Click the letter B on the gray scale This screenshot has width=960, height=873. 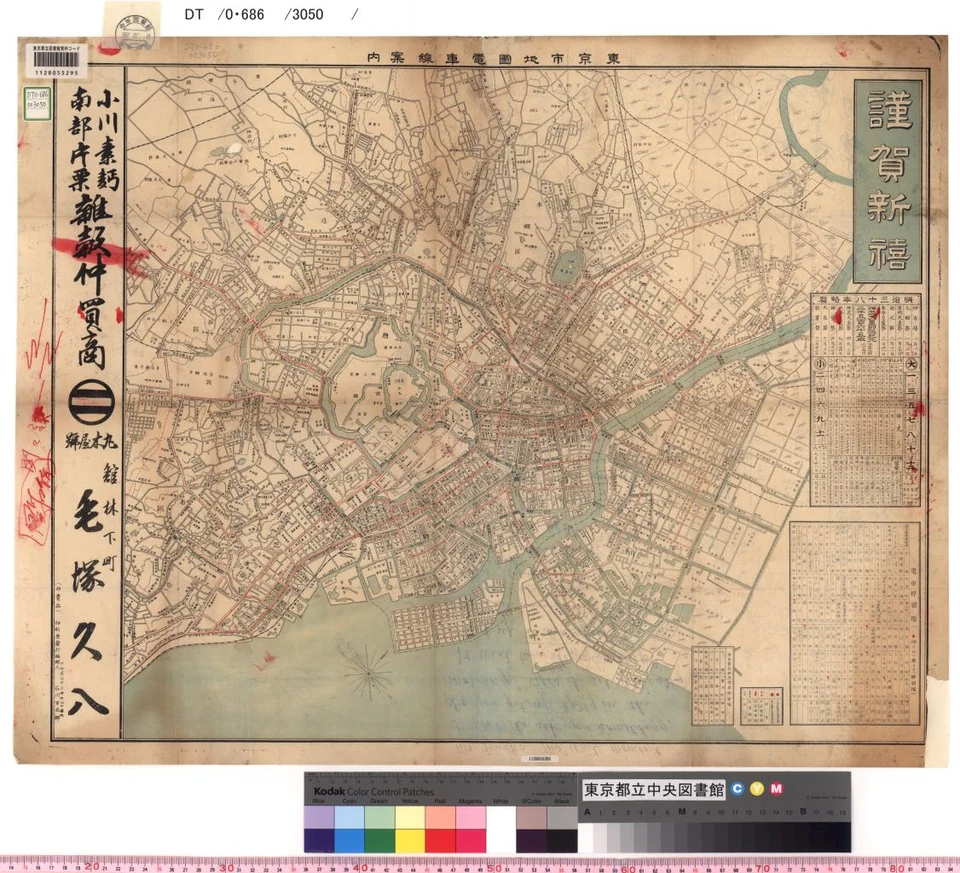[x=803, y=812]
